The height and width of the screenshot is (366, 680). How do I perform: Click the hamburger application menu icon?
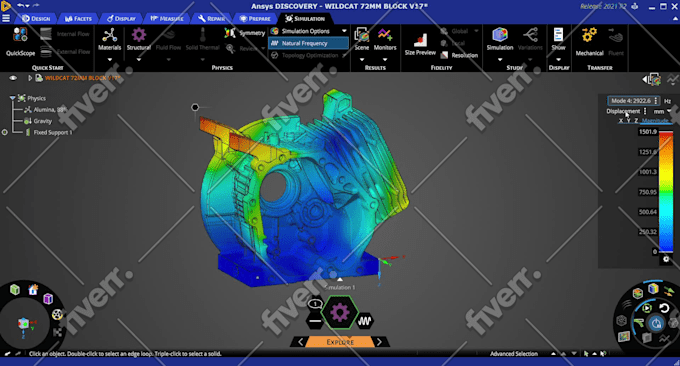(x=6, y=18)
